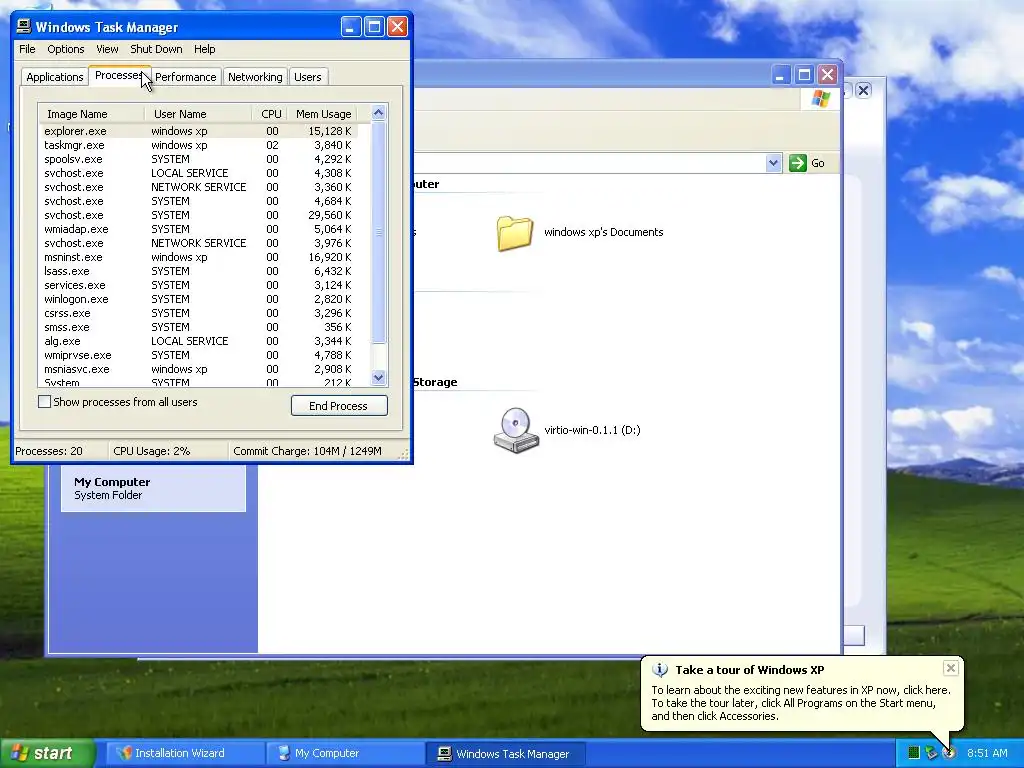
Task: Select the csrss.exe process row
Action: pyautogui.click(x=198, y=313)
